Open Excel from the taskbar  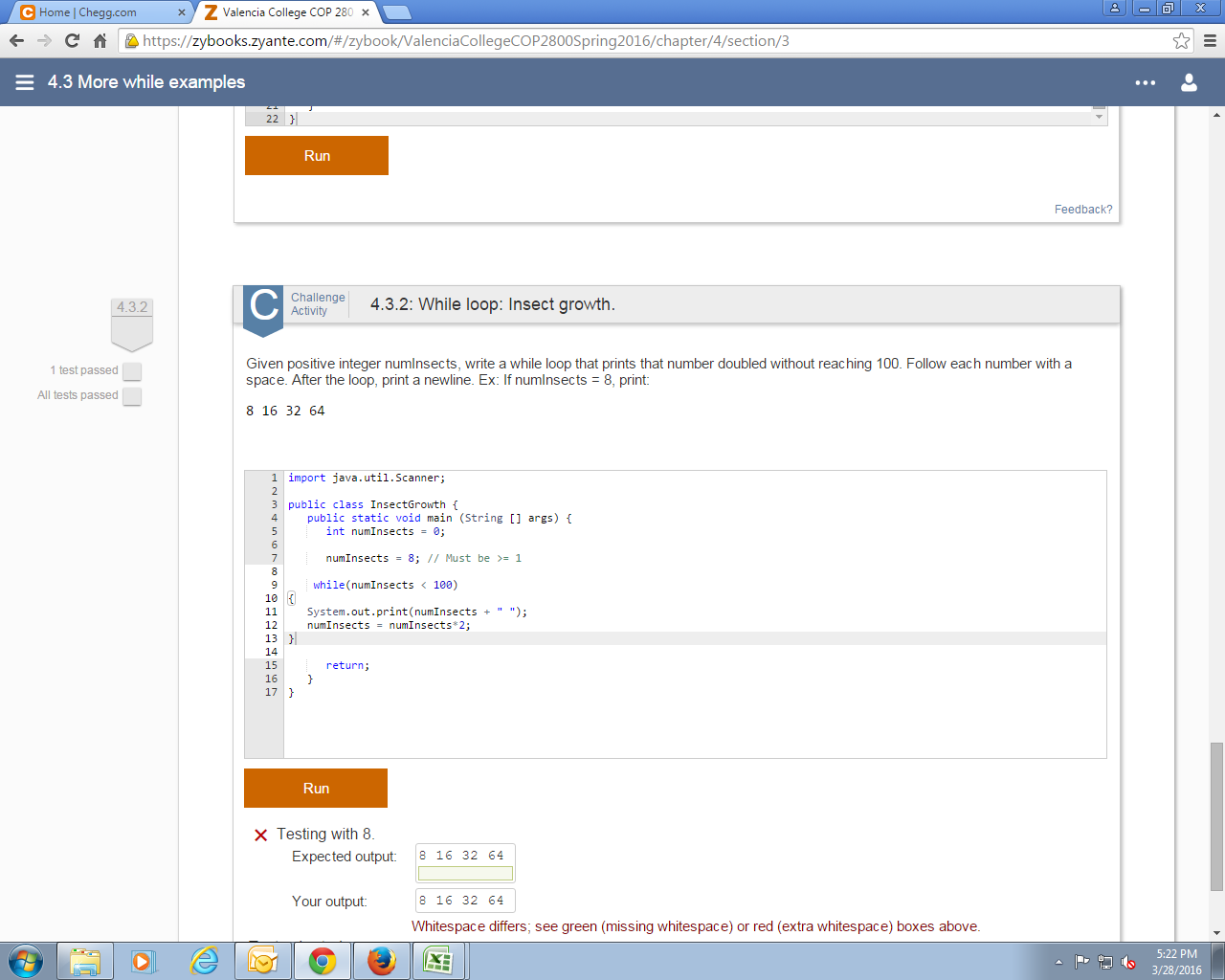click(x=439, y=960)
